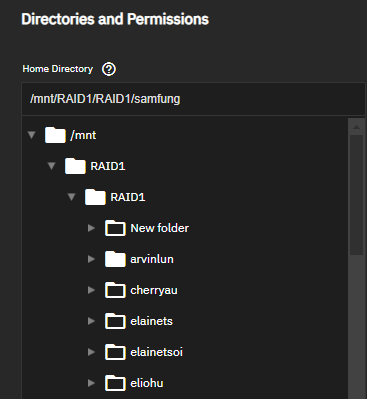Click the directory tree scrollbar up arrow
This screenshot has width=367, height=399.
coord(356,127)
